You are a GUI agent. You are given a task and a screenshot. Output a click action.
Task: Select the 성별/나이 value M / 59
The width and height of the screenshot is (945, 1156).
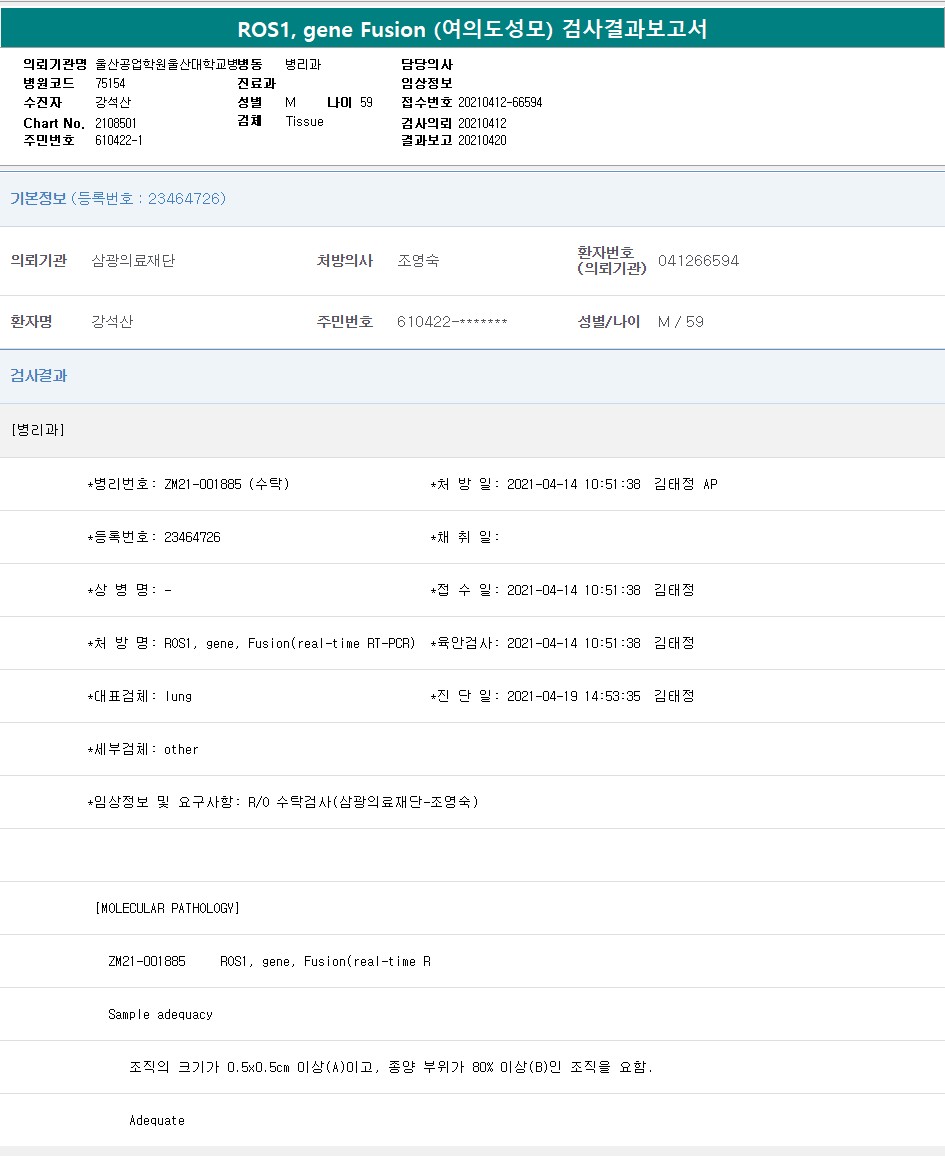(x=680, y=322)
